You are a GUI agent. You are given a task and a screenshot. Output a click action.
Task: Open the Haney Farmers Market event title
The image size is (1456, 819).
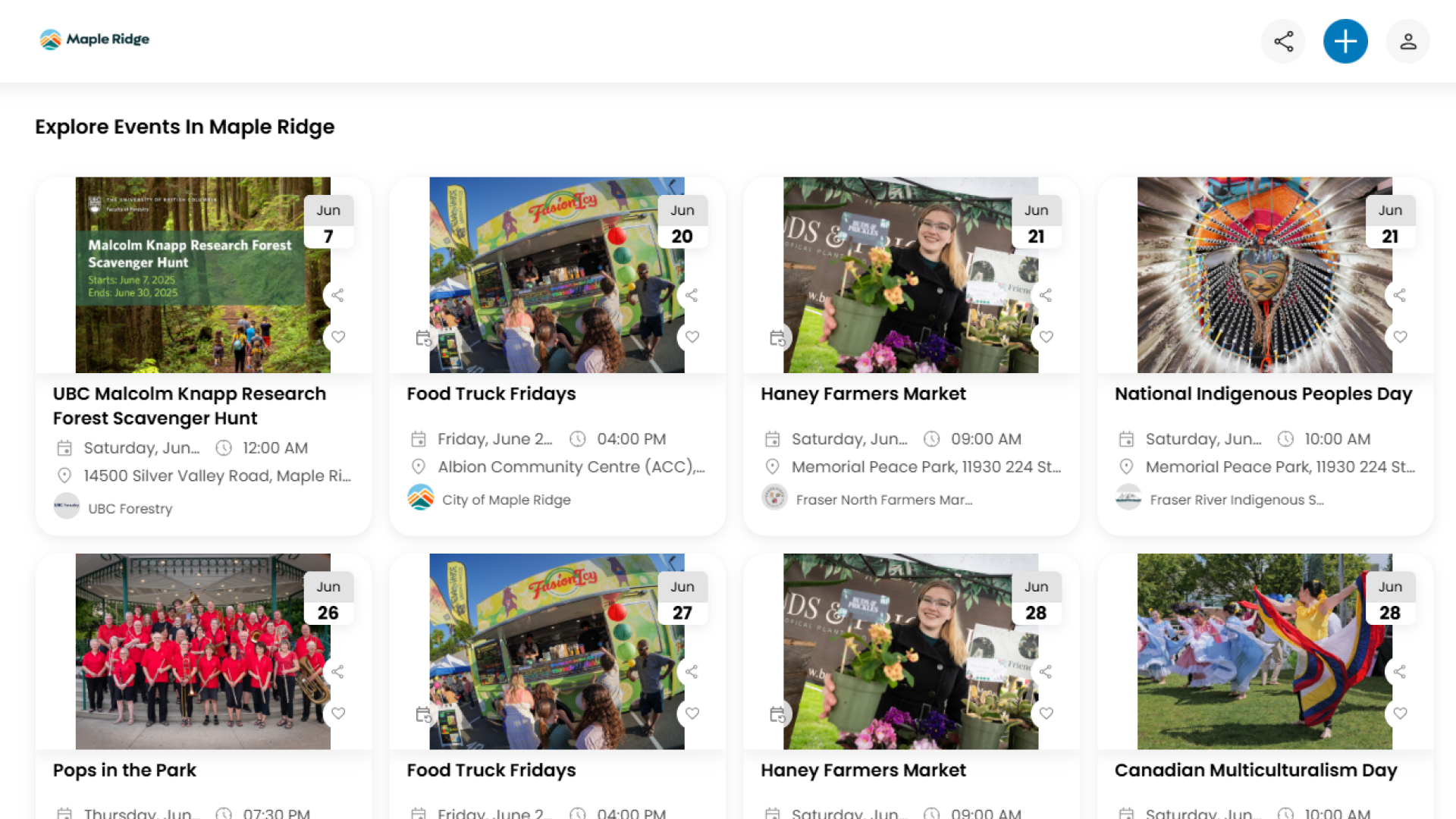point(863,394)
